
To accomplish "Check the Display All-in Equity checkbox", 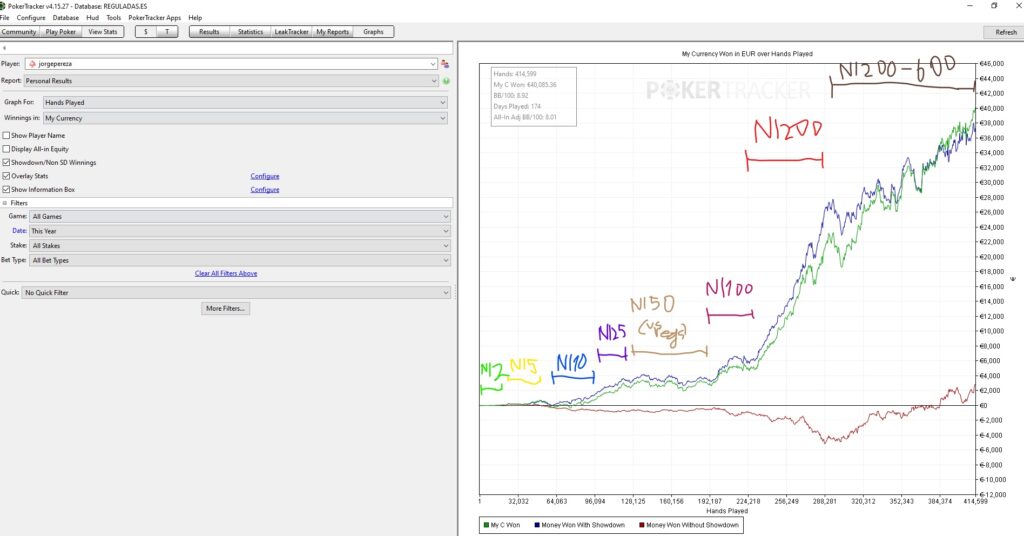I will point(7,149).
